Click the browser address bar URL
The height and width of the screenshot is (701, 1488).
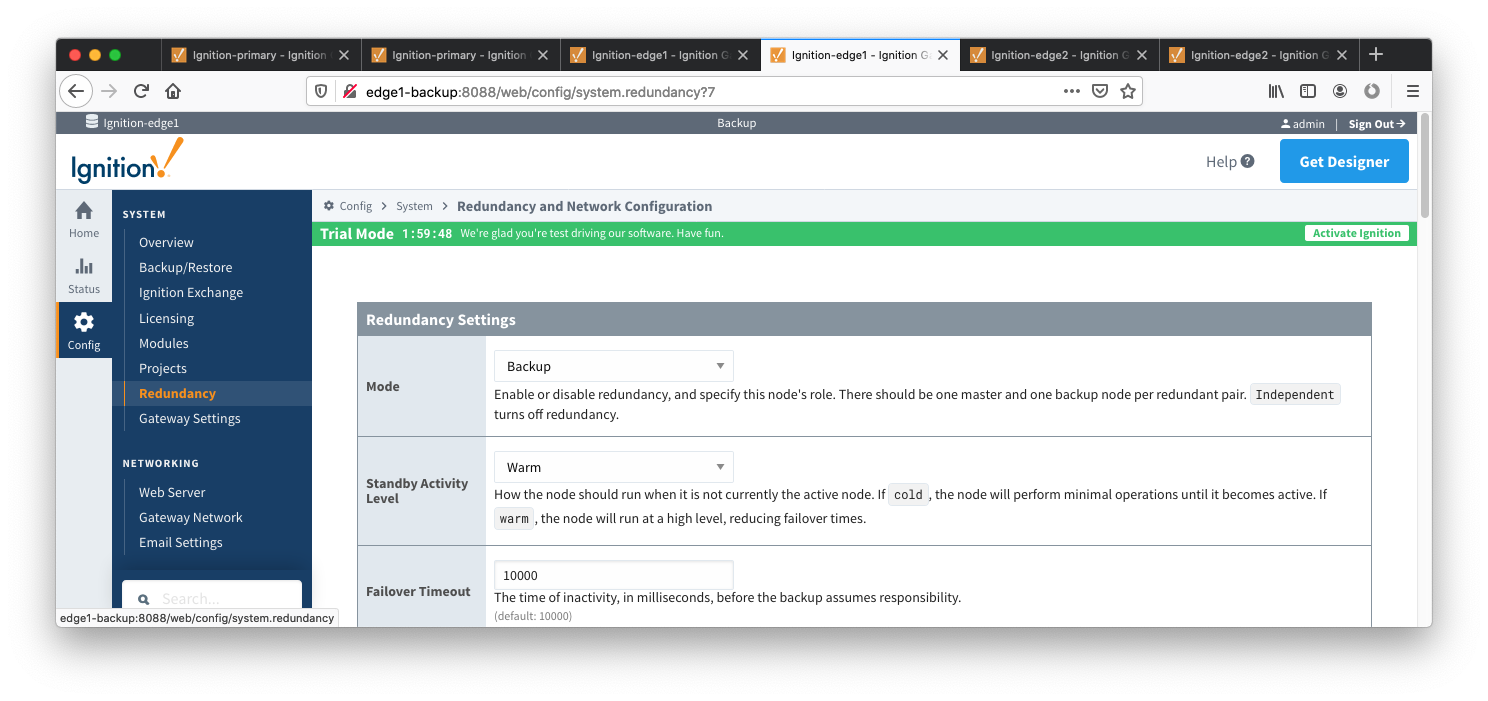point(540,91)
